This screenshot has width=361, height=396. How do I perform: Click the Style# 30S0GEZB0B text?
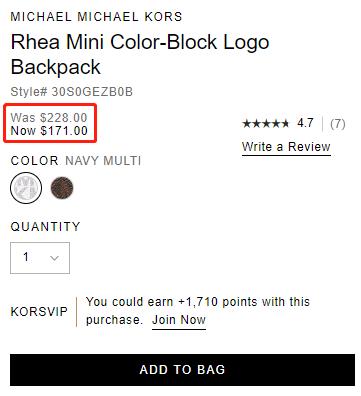coord(72,92)
